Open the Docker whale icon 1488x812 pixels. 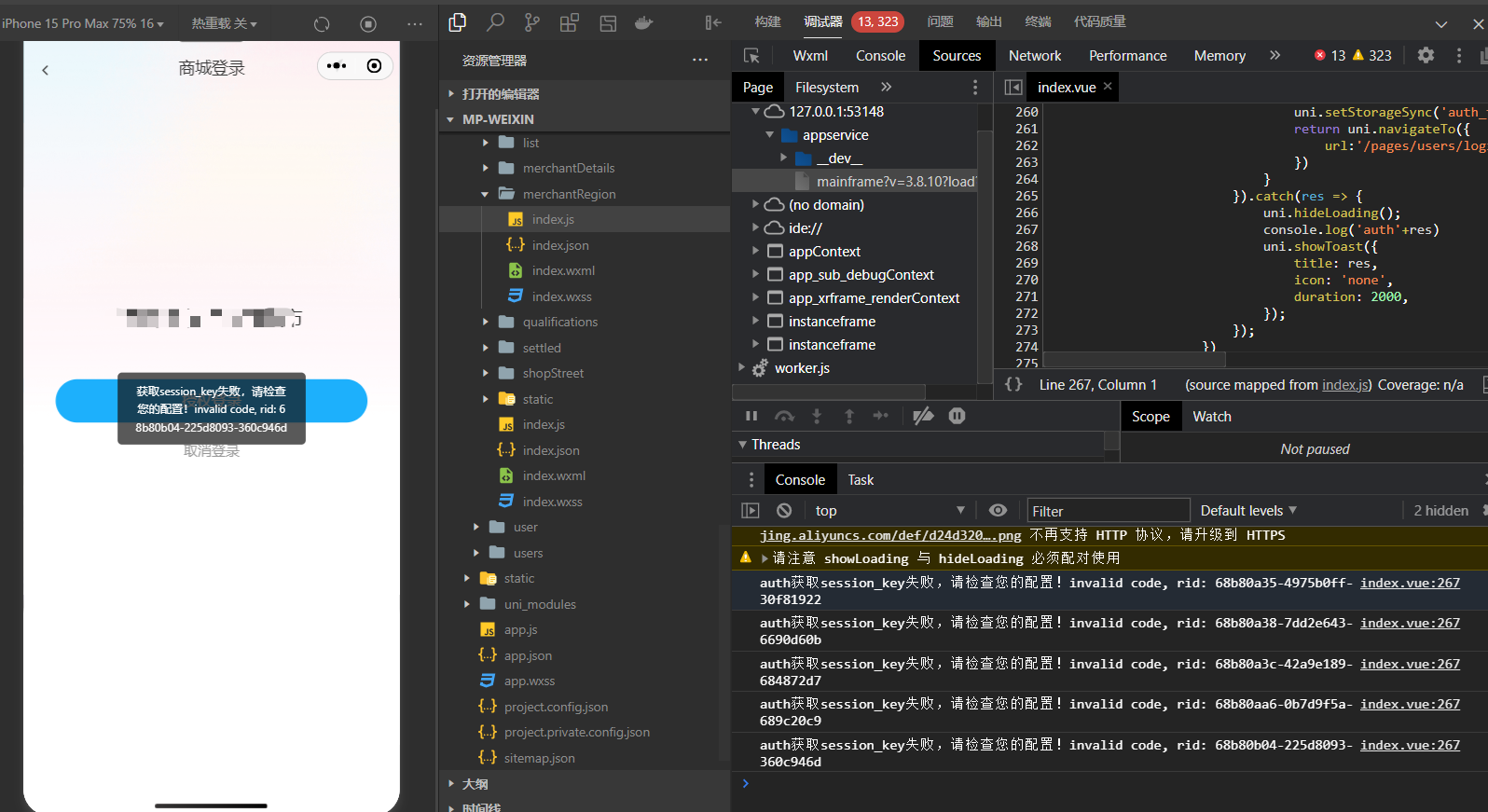[644, 22]
